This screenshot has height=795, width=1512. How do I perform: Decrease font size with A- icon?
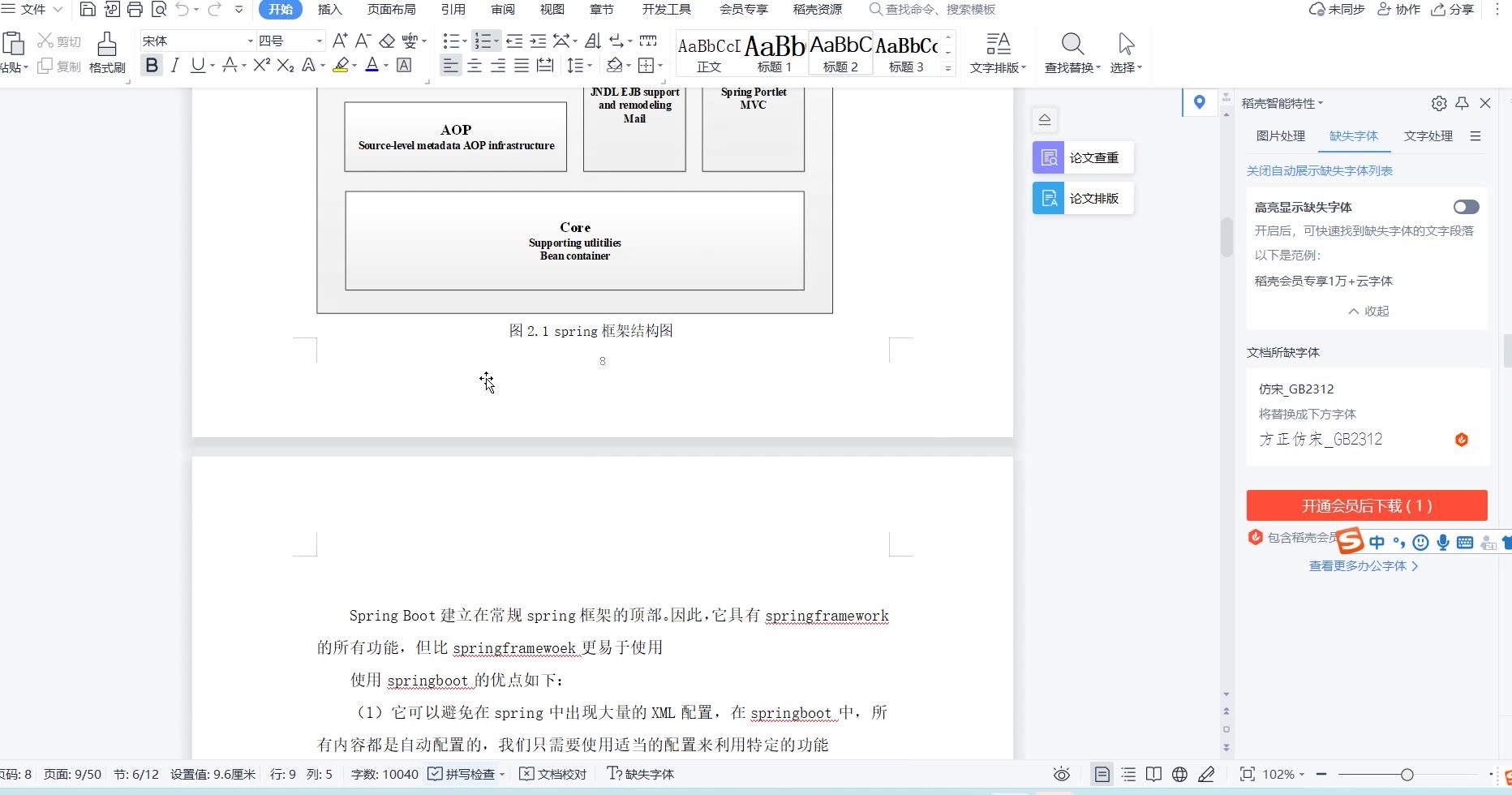pos(363,41)
